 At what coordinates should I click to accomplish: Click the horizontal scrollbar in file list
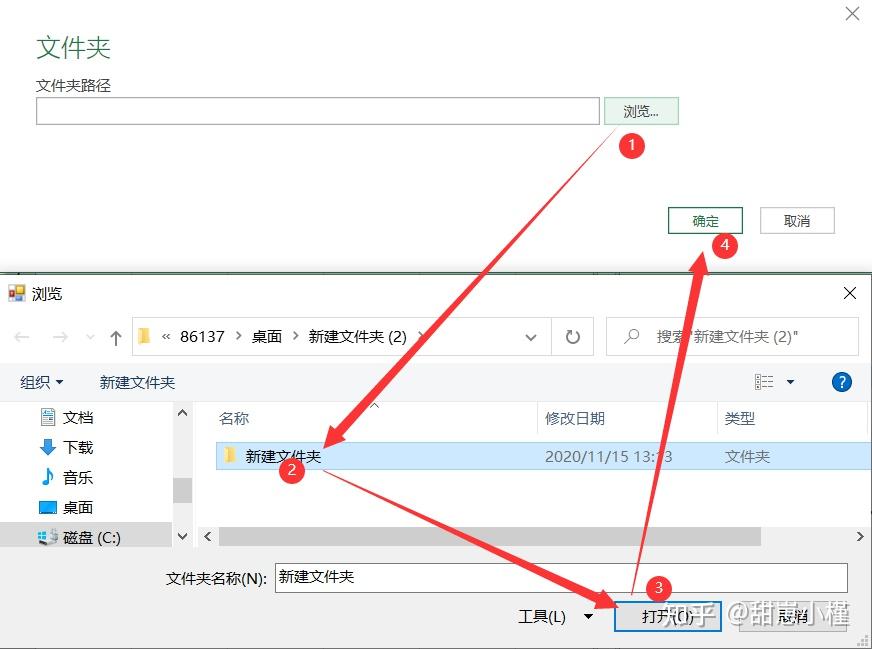(x=489, y=537)
